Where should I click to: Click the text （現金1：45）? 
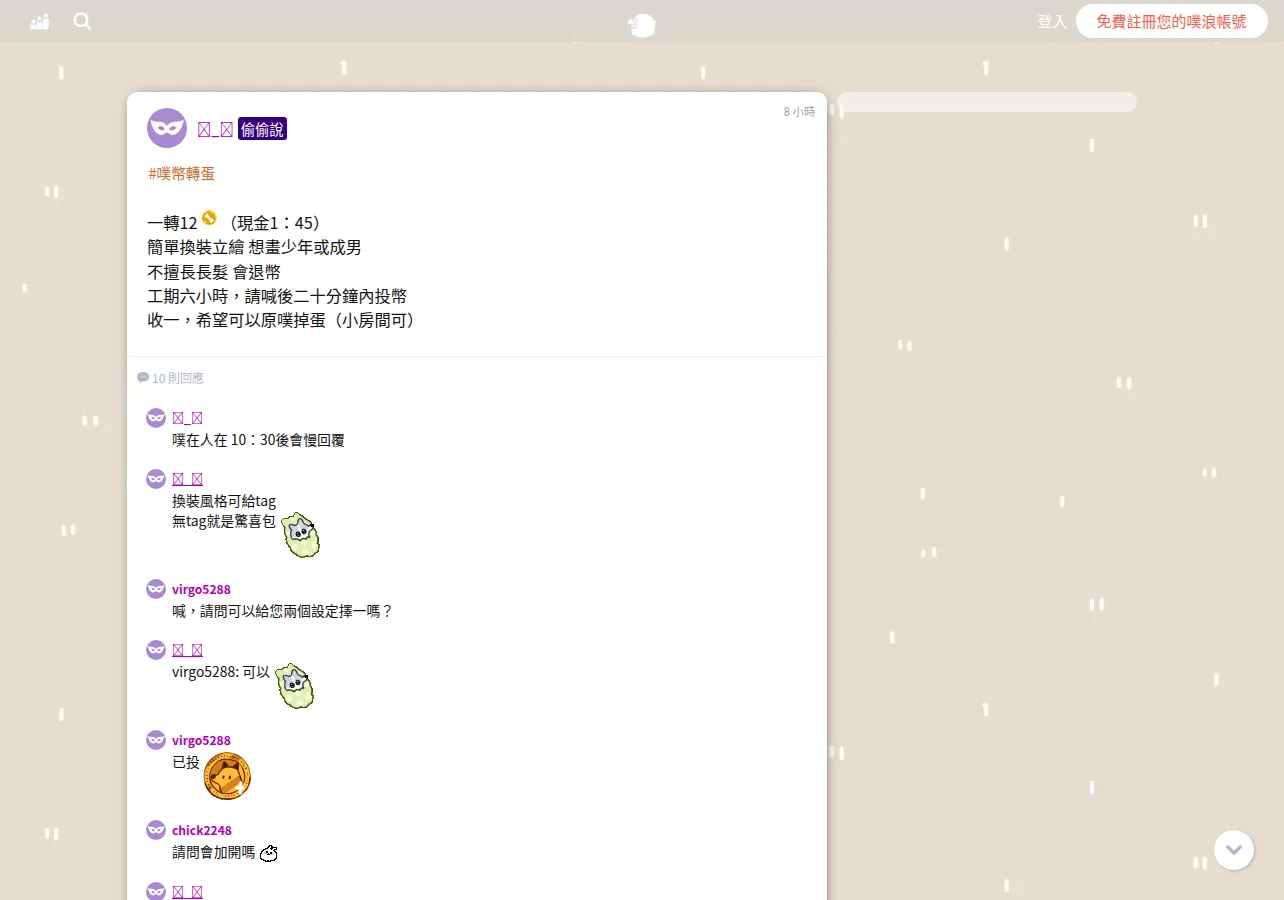pyautogui.click(x=274, y=223)
